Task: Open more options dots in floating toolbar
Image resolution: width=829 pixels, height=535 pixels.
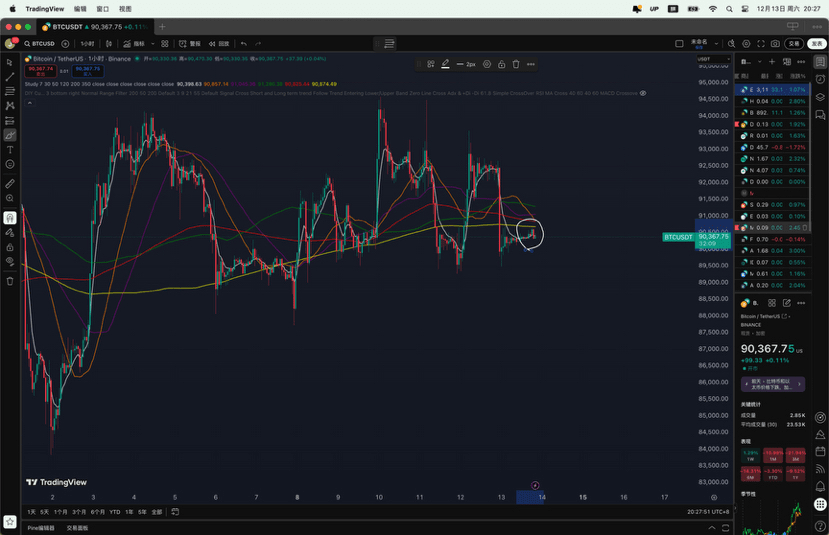Action: pos(531,64)
